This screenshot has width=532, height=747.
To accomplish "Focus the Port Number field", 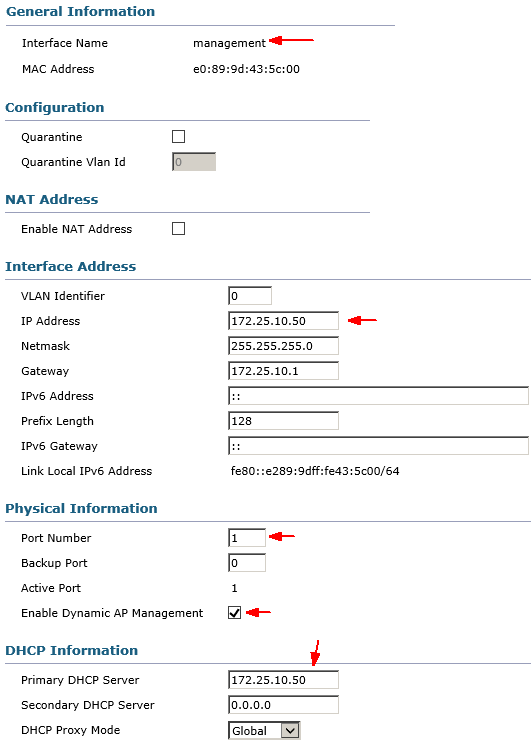I will [247, 538].
